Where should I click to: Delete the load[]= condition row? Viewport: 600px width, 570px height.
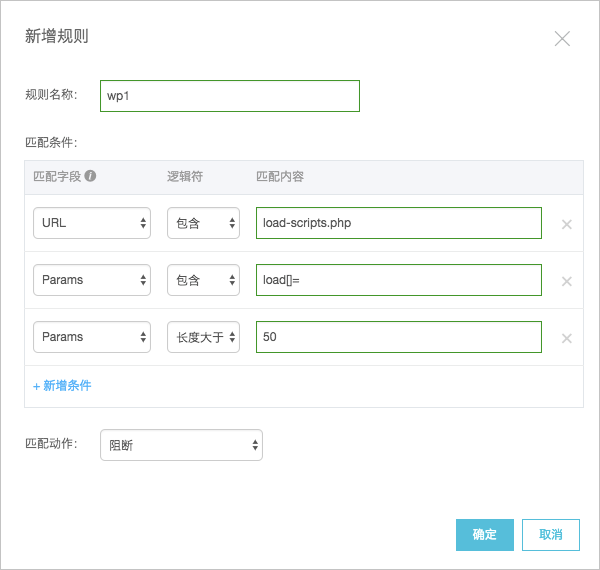point(566,281)
